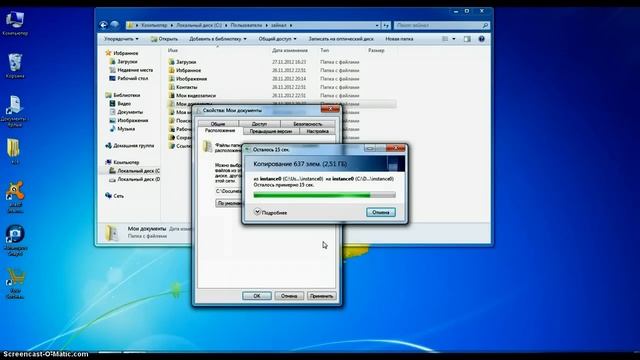This screenshot has width=640, height=360.
Task: Select the Изображения folder in file list
Action: [x=191, y=79]
